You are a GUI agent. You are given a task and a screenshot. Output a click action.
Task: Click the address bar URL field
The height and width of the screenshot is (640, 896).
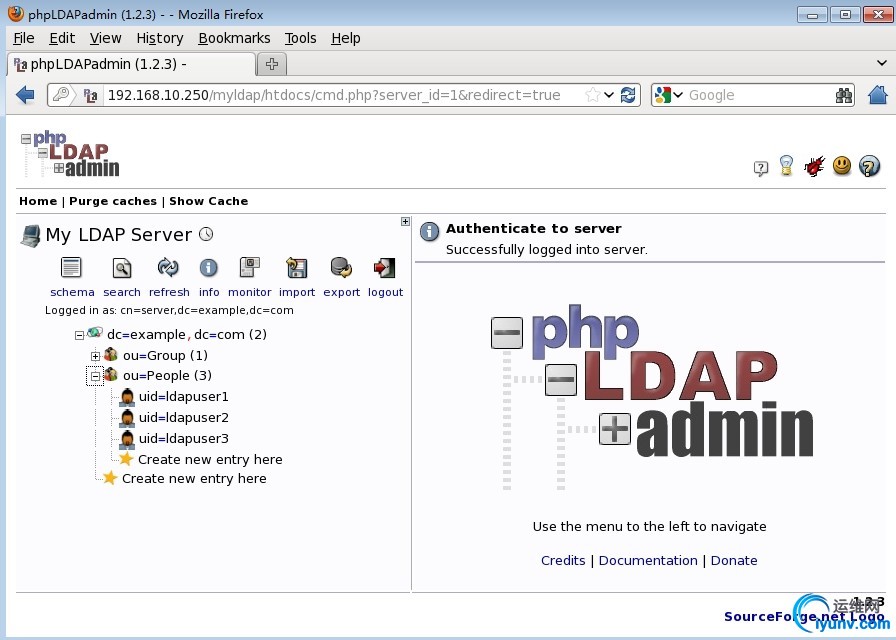coord(343,95)
